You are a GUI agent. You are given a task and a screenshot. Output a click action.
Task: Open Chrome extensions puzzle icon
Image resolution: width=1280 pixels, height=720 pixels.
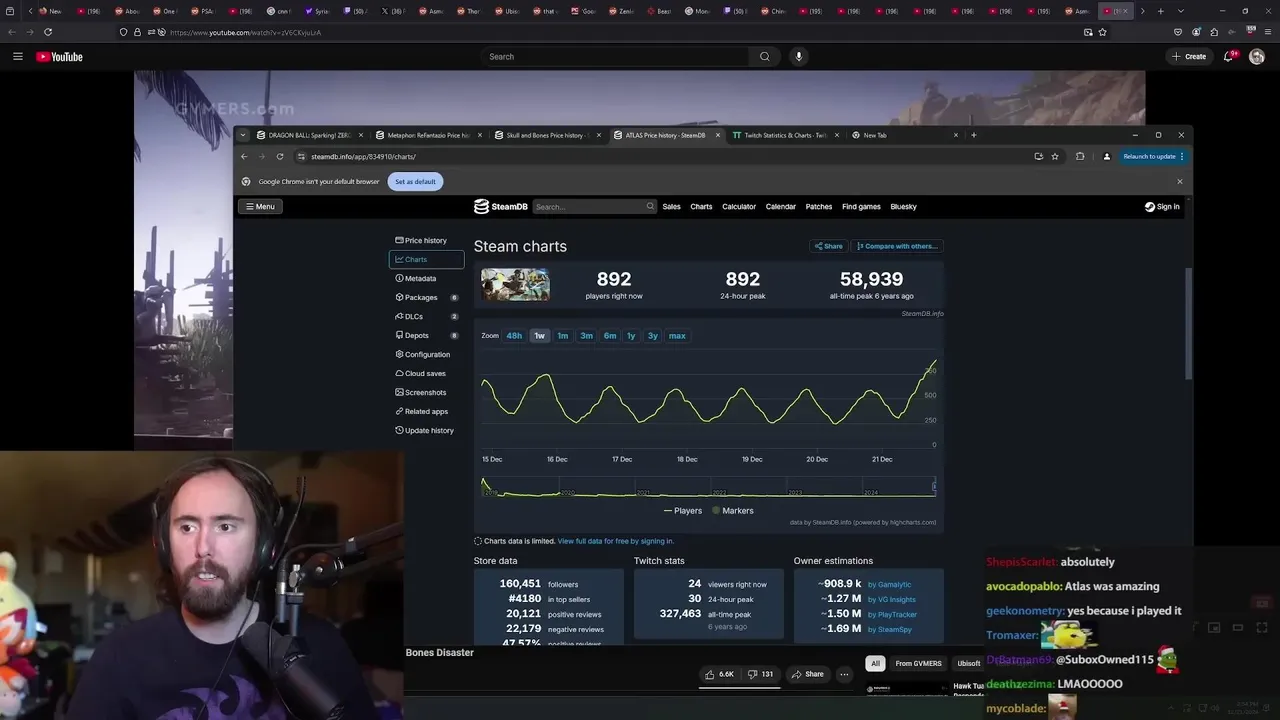[x=1080, y=156]
